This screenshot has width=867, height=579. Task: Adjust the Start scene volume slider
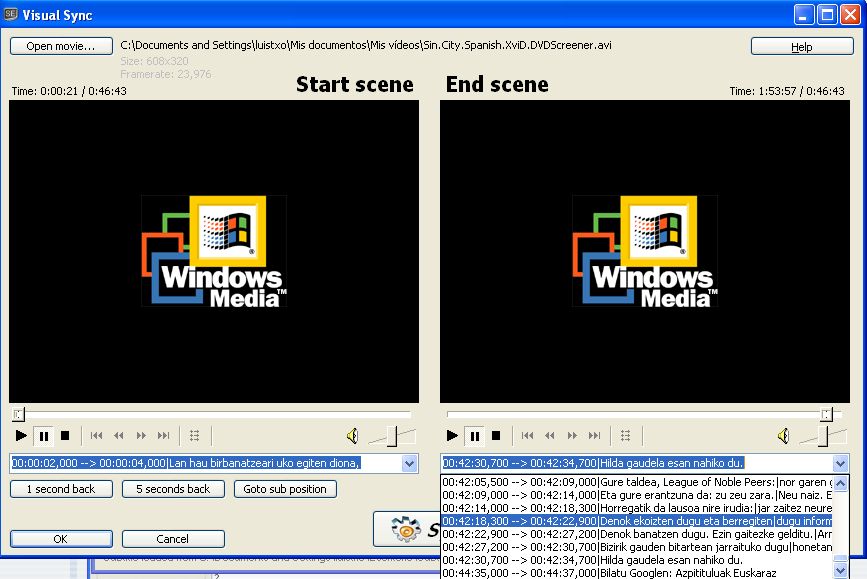[x=392, y=436]
